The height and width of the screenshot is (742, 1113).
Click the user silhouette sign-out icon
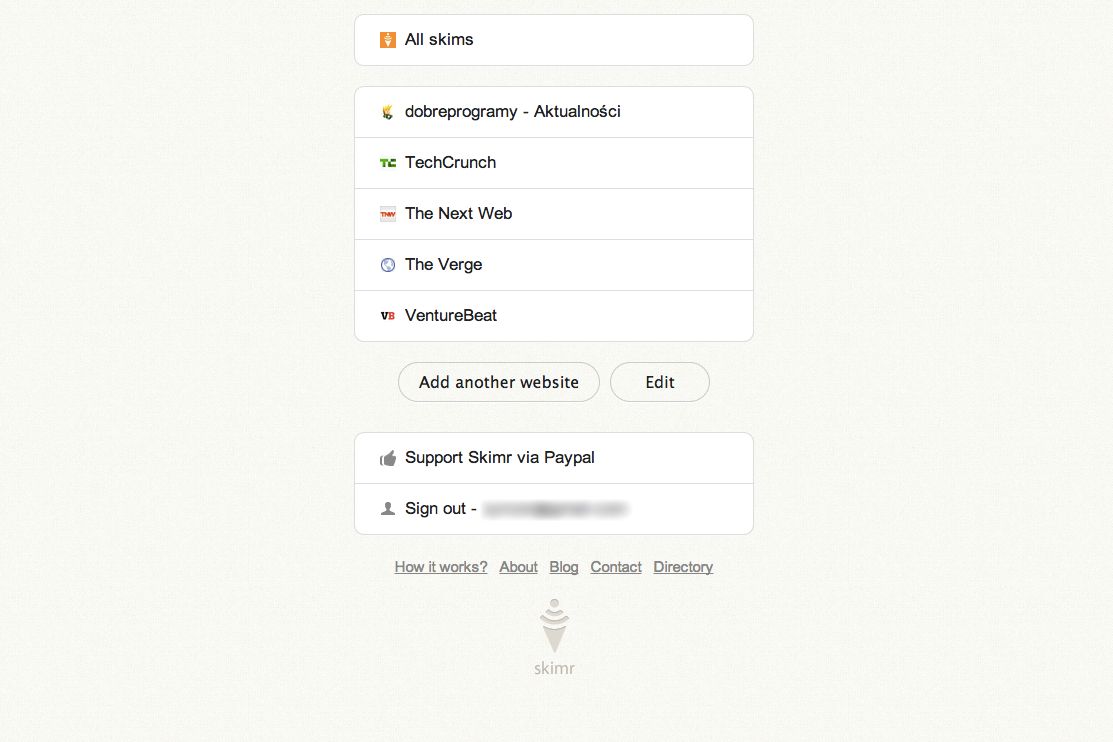[x=388, y=508]
